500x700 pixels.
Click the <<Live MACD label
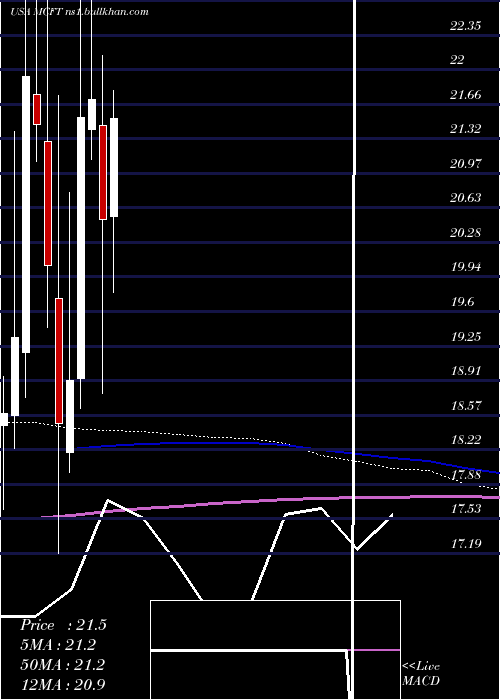click(x=421, y=673)
